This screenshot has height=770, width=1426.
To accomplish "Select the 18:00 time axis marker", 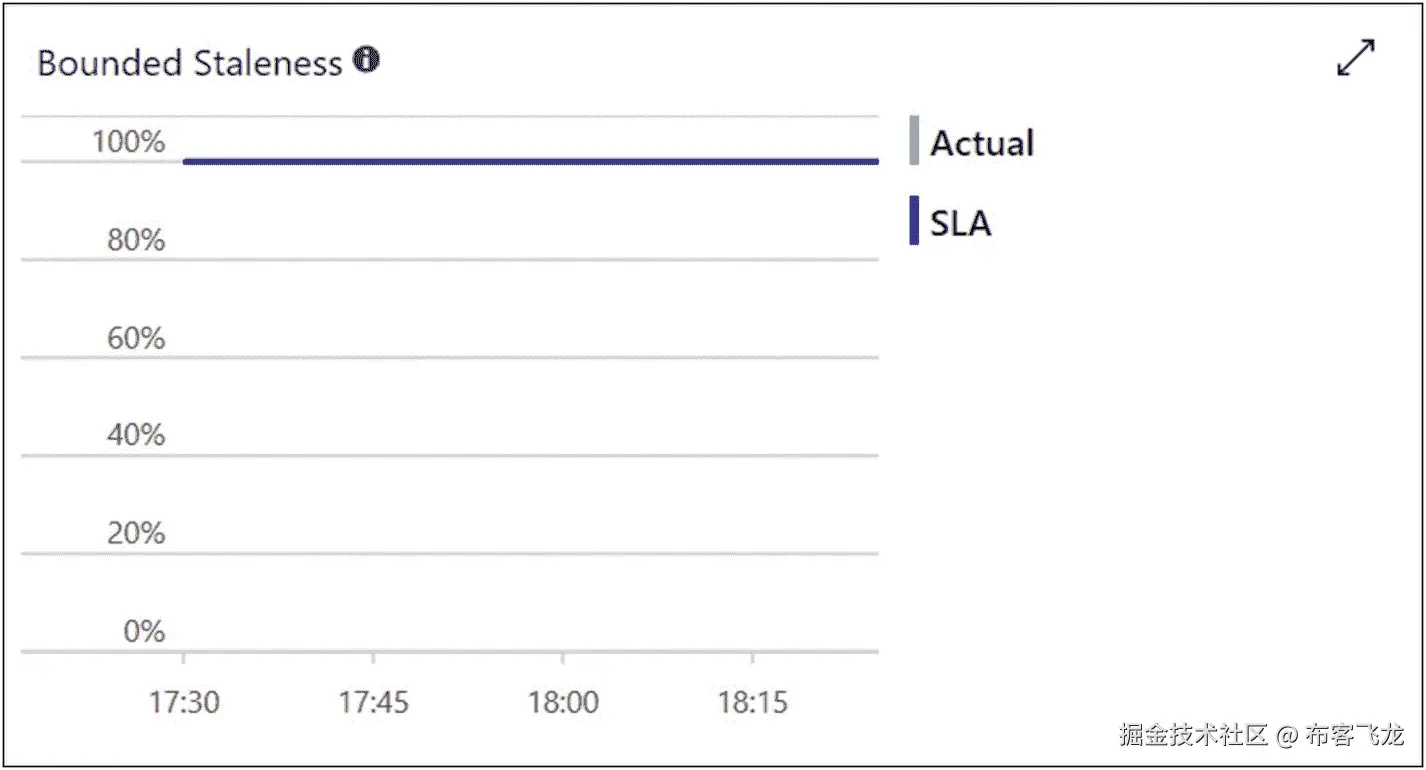I will (x=563, y=702).
